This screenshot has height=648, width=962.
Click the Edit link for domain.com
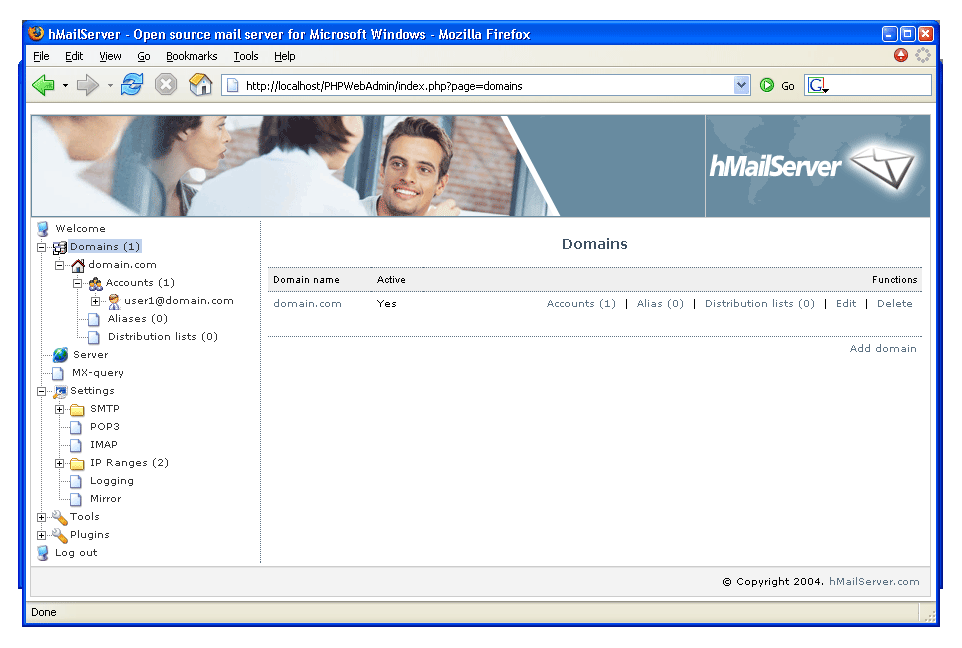tap(846, 304)
